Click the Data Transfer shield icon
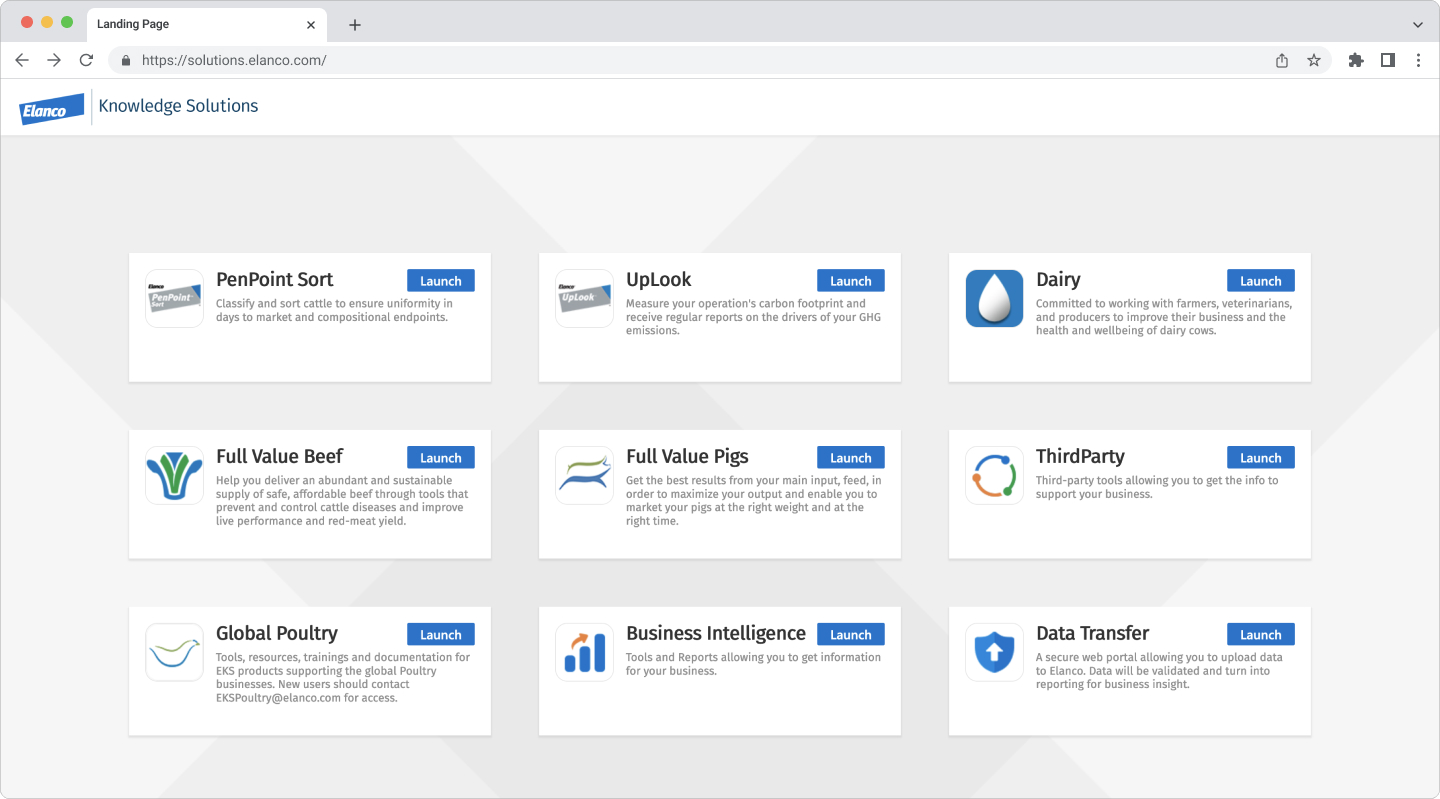Screen dimensions: 1440x799 (x=994, y=652)
